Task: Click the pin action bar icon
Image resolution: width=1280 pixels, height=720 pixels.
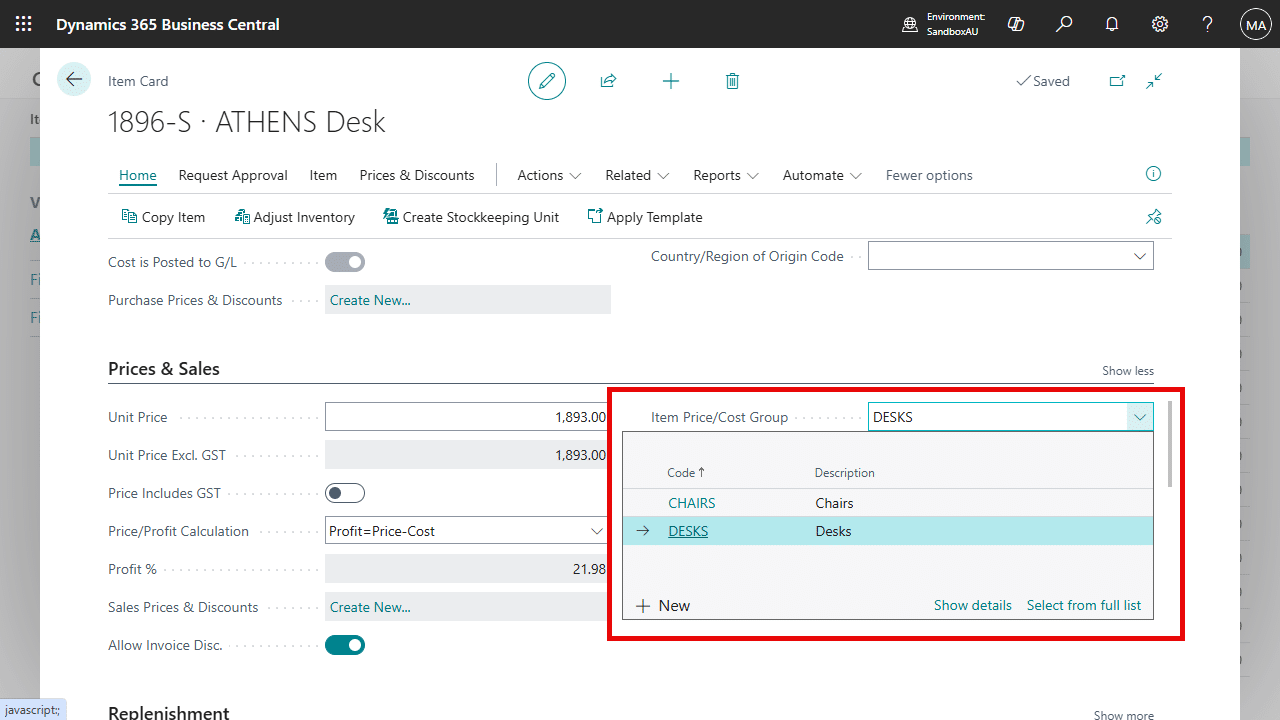Action: (1154, 217)
